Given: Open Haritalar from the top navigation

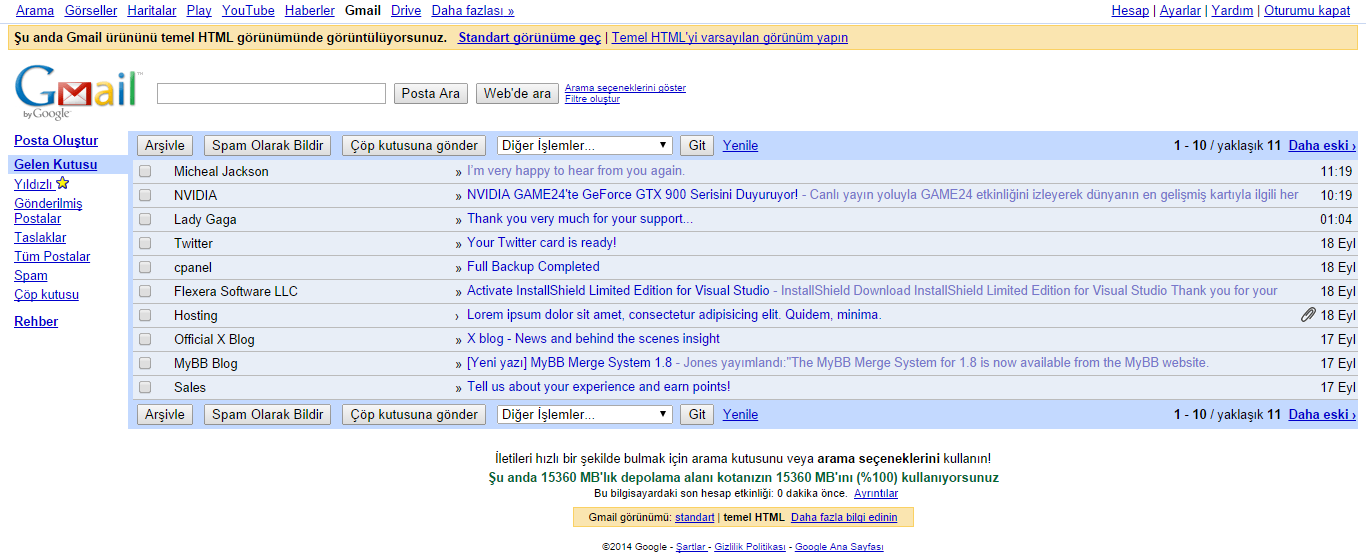Looking at the screenshot, I should [x=152, y=10].
